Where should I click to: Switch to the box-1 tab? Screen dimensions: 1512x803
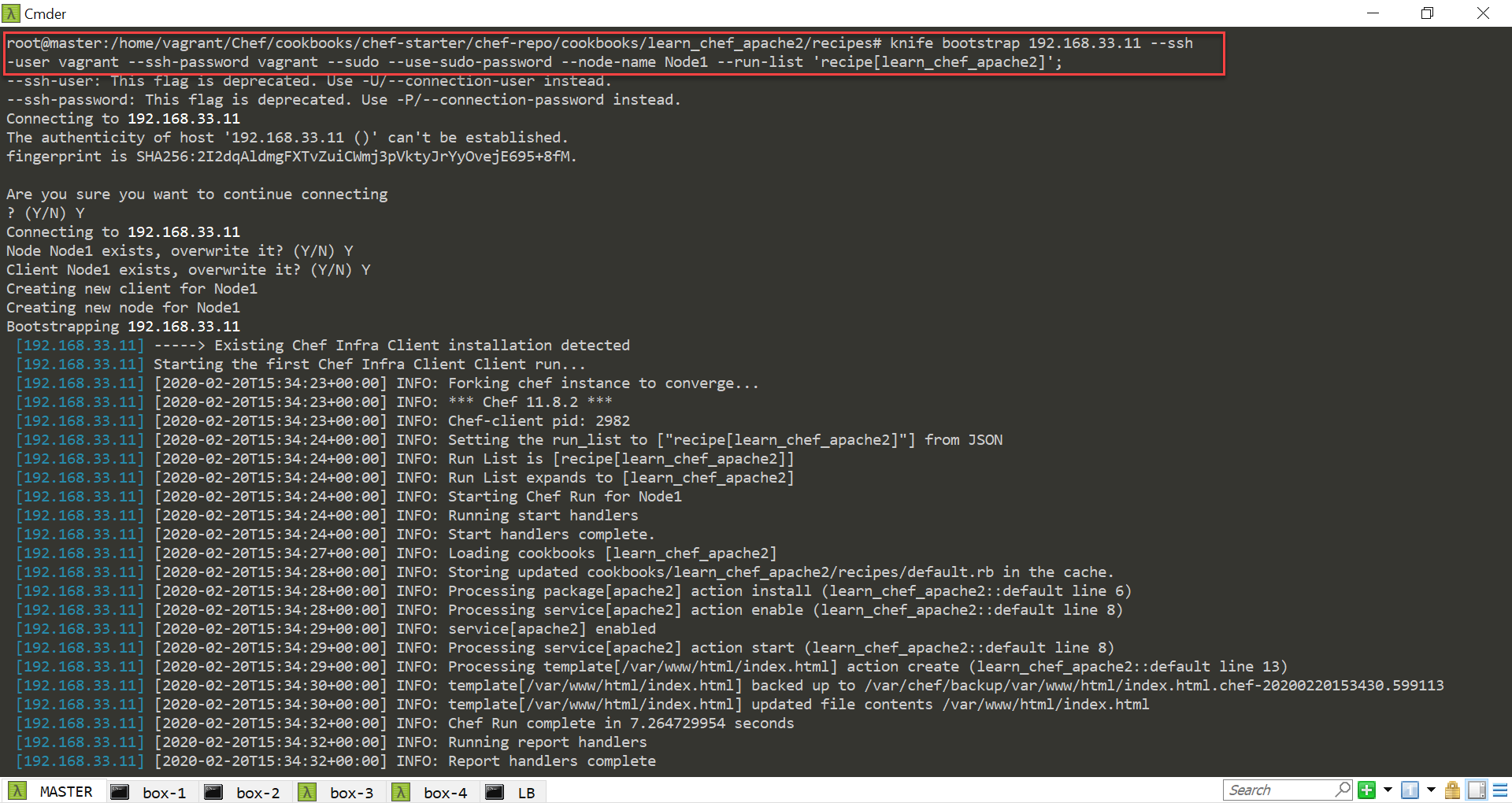coord(164,793)
